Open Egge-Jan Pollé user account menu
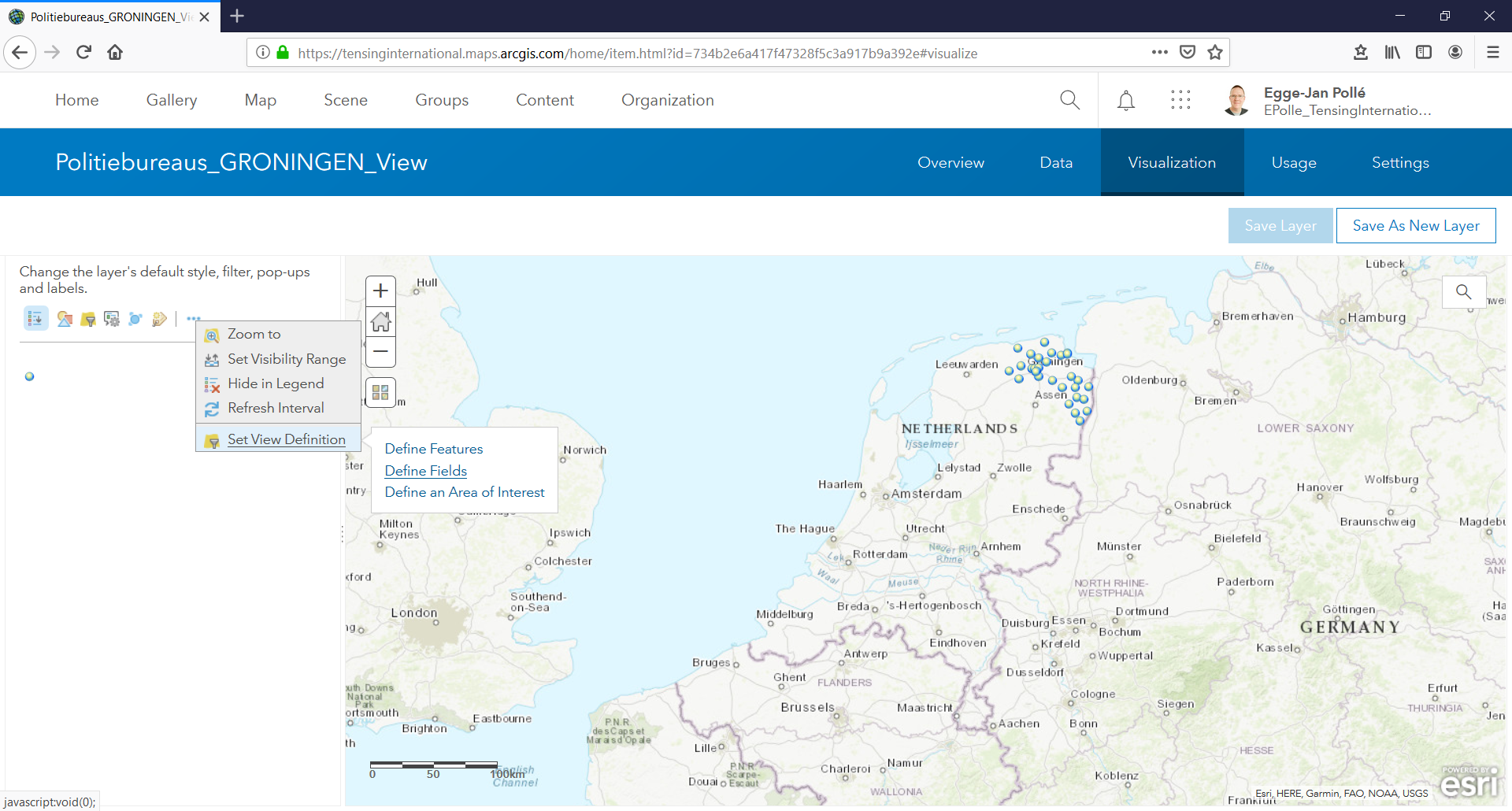The height and width of the screenshot is (811, 1512). (1331, 101)
